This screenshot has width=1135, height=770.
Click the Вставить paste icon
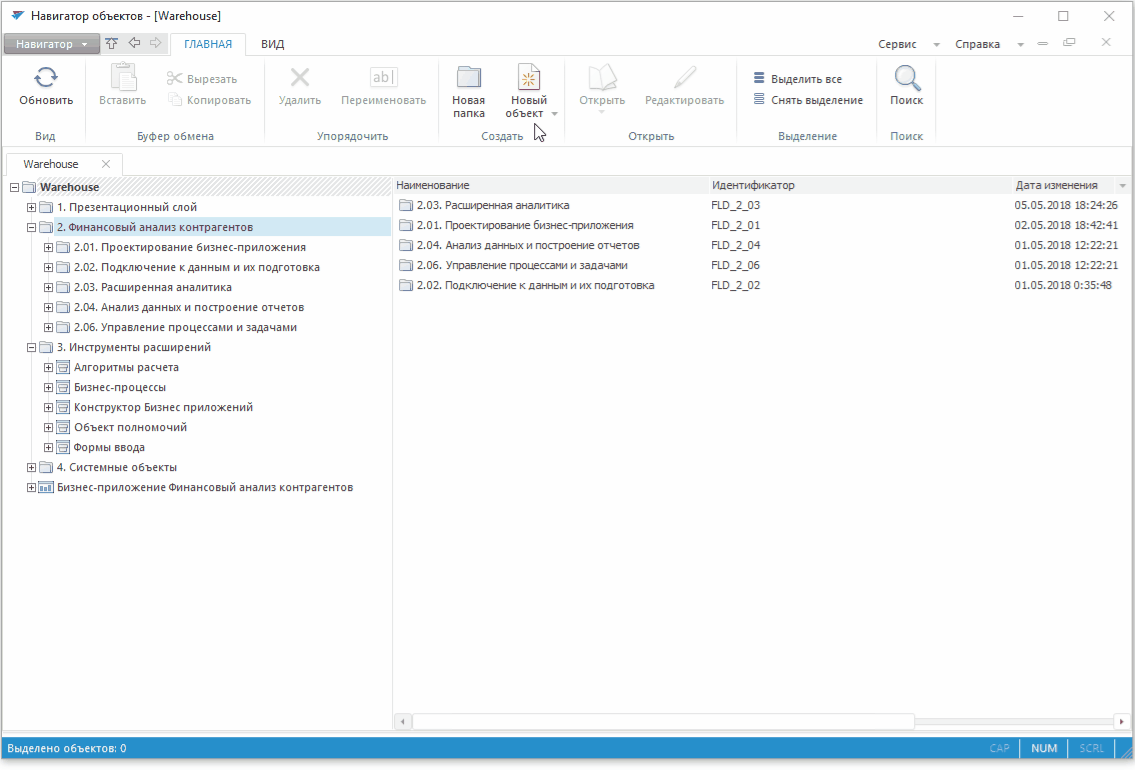coord(122,77)
